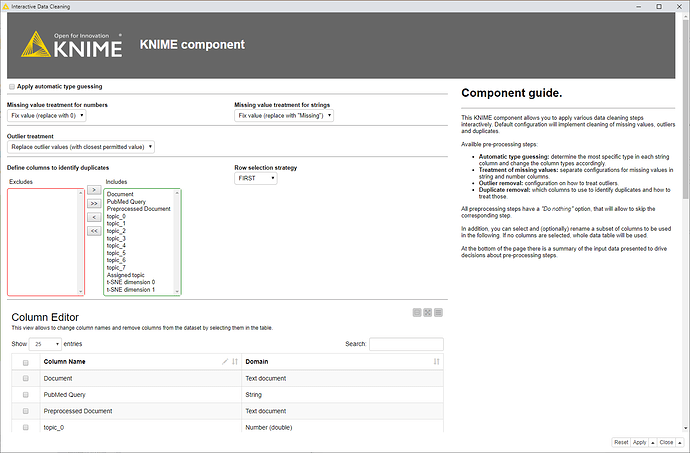The width and height of the screenshot is (690, 453).
Task: Sort by Domain using sort arrows
Action: point(437,361)
